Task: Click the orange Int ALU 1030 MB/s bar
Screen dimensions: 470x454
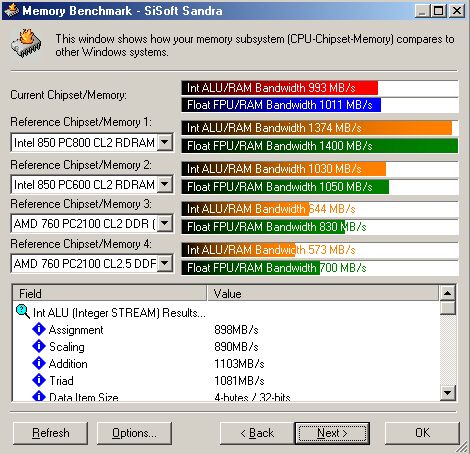Action: (284, 169)
